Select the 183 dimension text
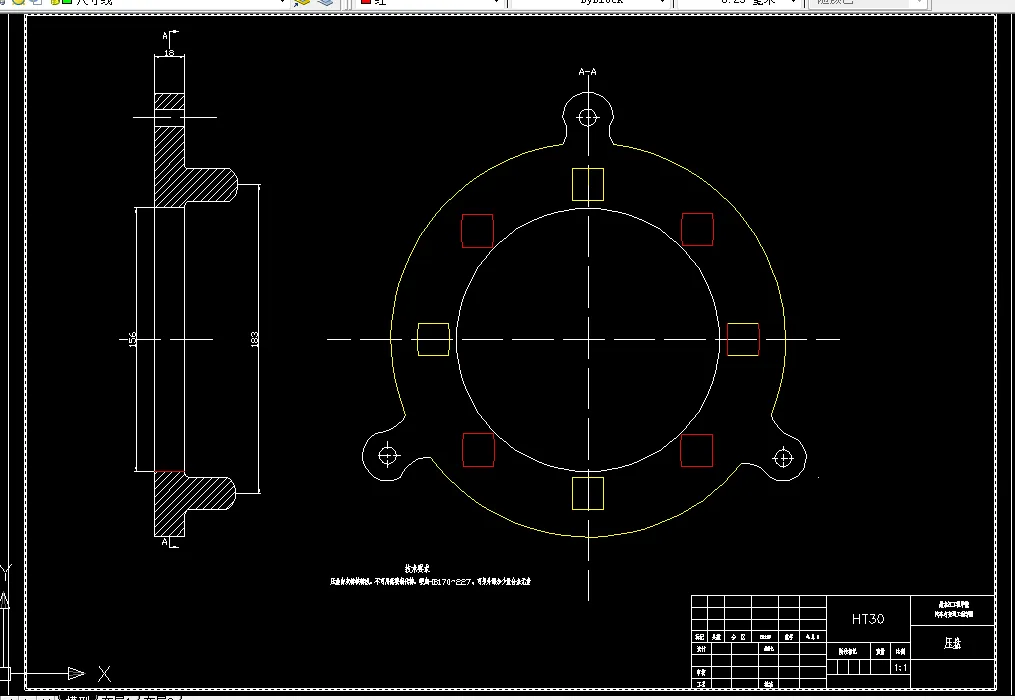The width and height of the screenshot is (1015, 700). click(x=254, y=339)
